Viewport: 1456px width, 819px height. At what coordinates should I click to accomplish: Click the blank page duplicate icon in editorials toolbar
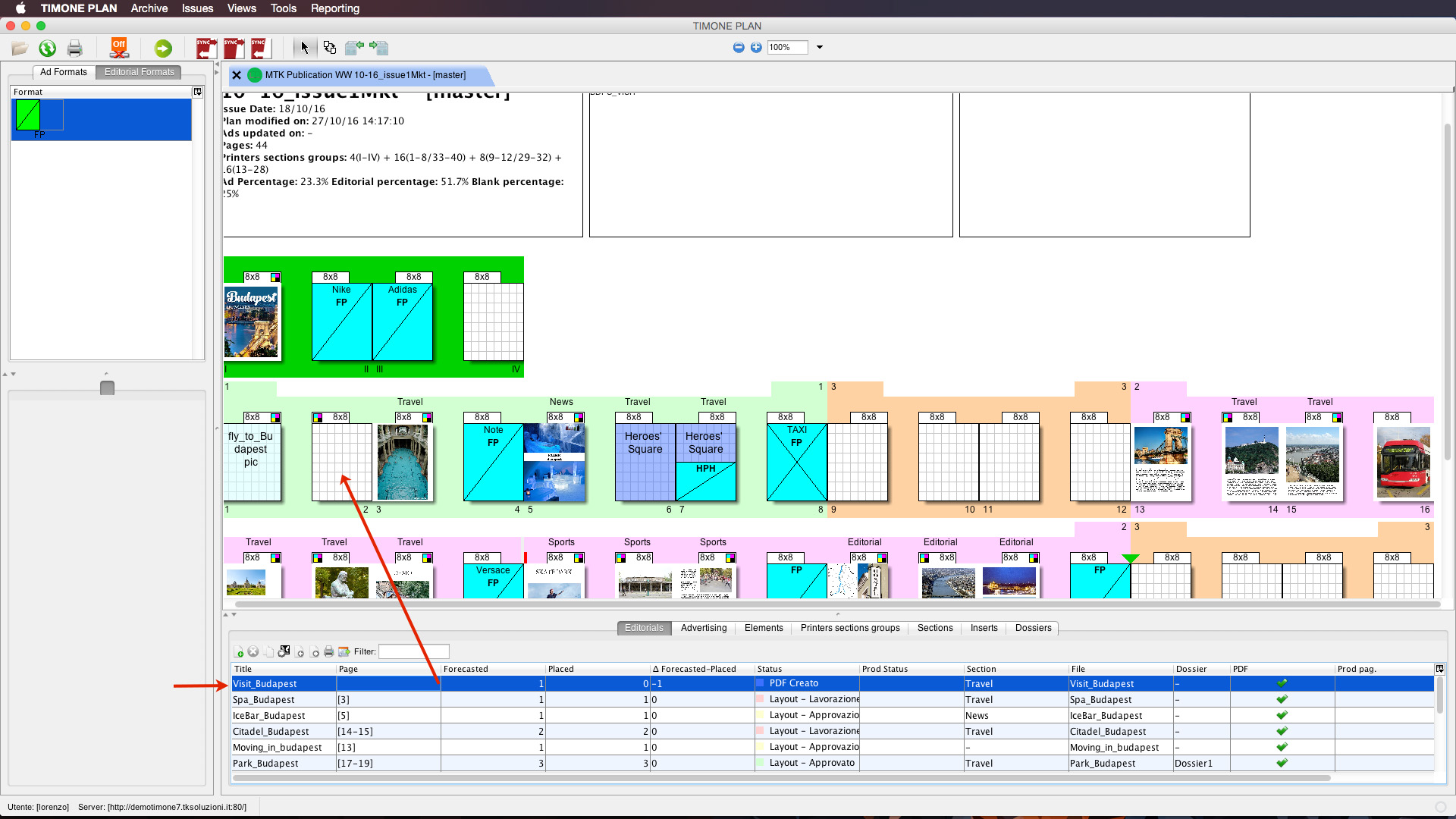point(268,651)
